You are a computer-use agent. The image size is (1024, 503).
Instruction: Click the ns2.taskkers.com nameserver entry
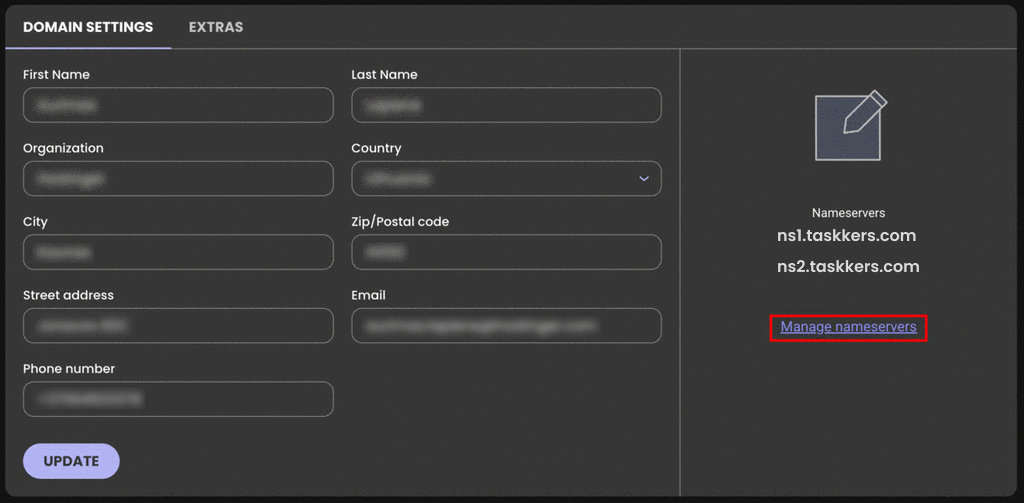848,267
